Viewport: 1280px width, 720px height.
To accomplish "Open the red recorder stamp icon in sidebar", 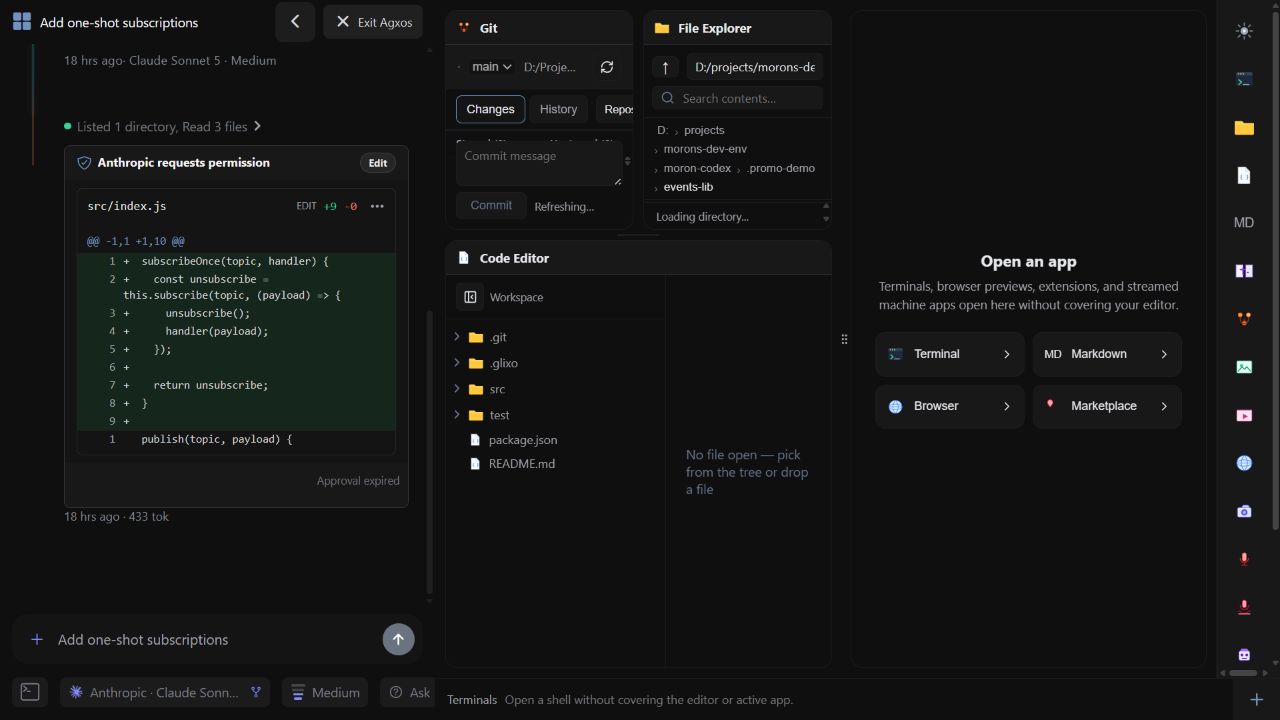I will (1244, 607).
